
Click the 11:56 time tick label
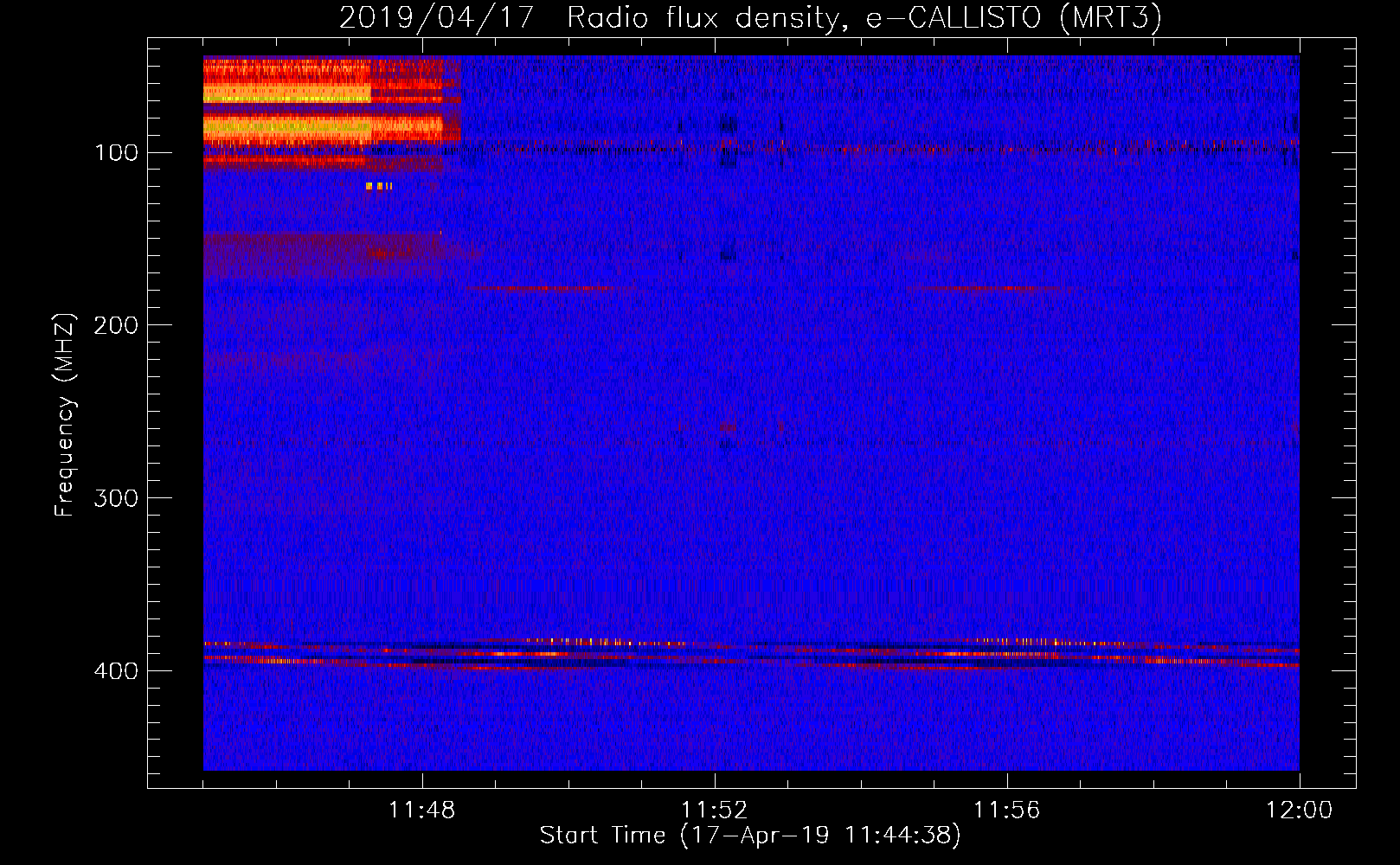1007,811
